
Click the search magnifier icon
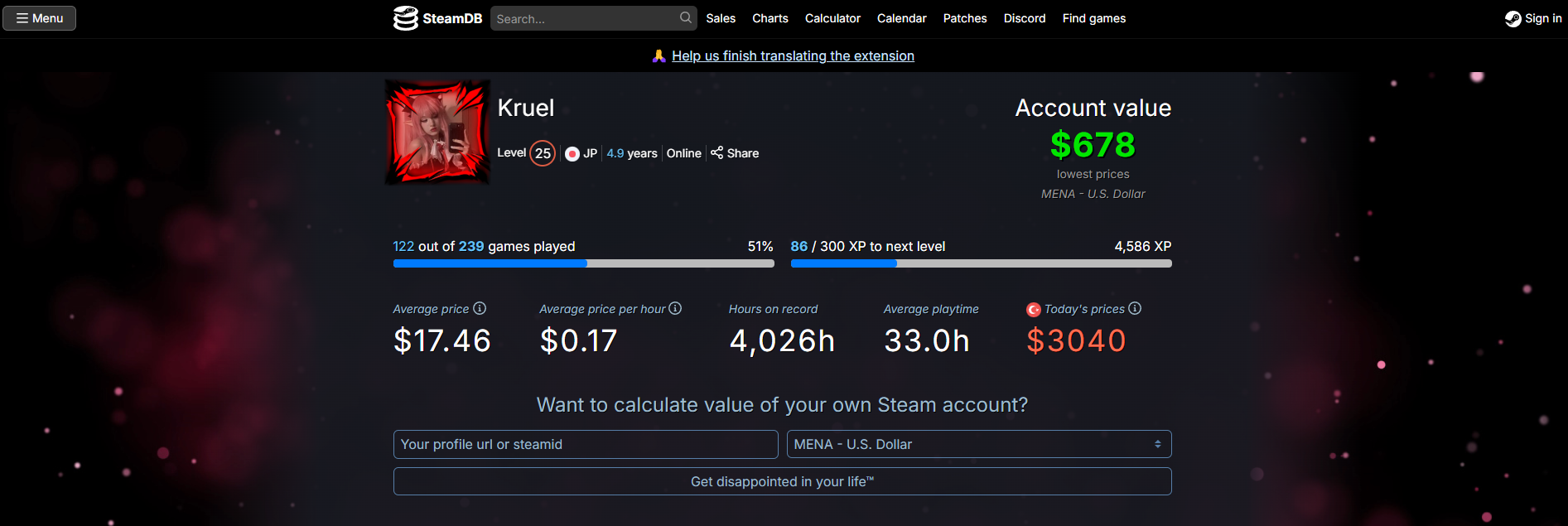click(x=686, y=17)
